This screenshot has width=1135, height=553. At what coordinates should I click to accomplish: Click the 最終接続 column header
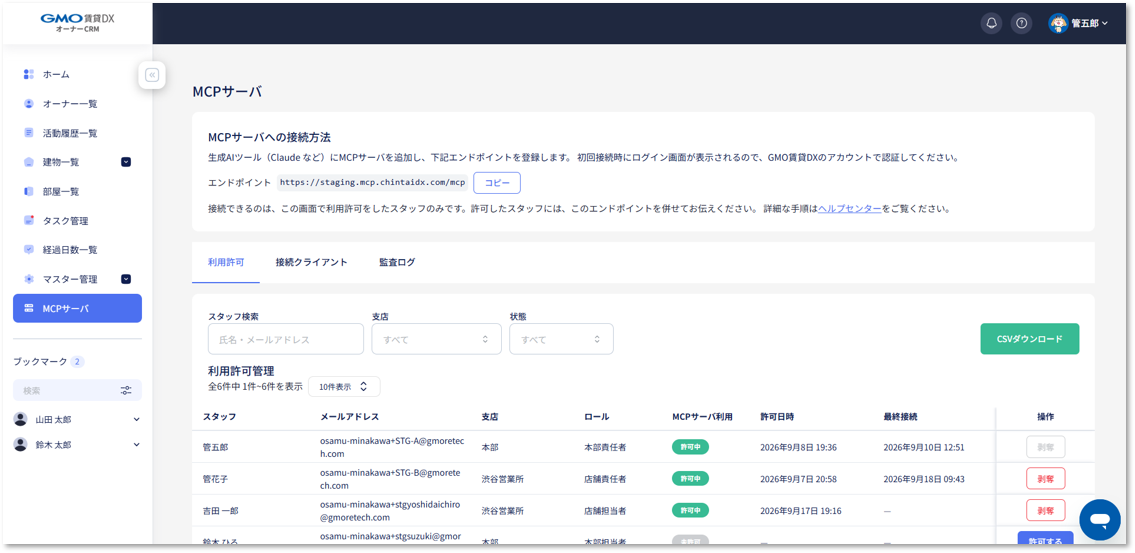[901, 417]
